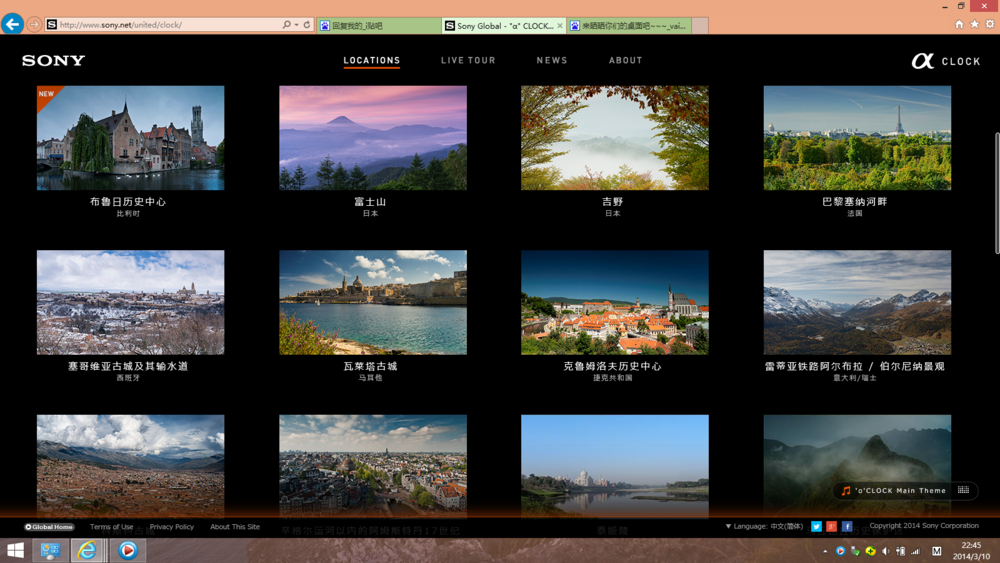This screenshot has width=1000, height=563.
Task: Open the About This Site link
Action: [x=235, y=527]
